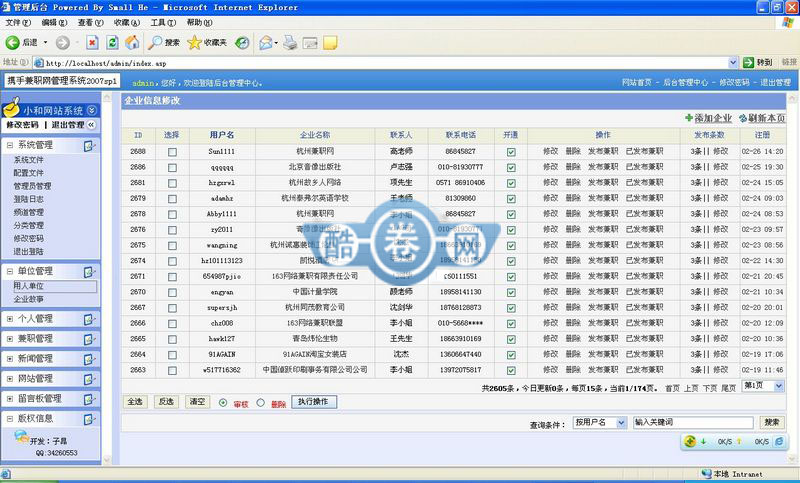Open Favorites star icon
This screenshot has width=800, height=483.
[x=194, y=43]
